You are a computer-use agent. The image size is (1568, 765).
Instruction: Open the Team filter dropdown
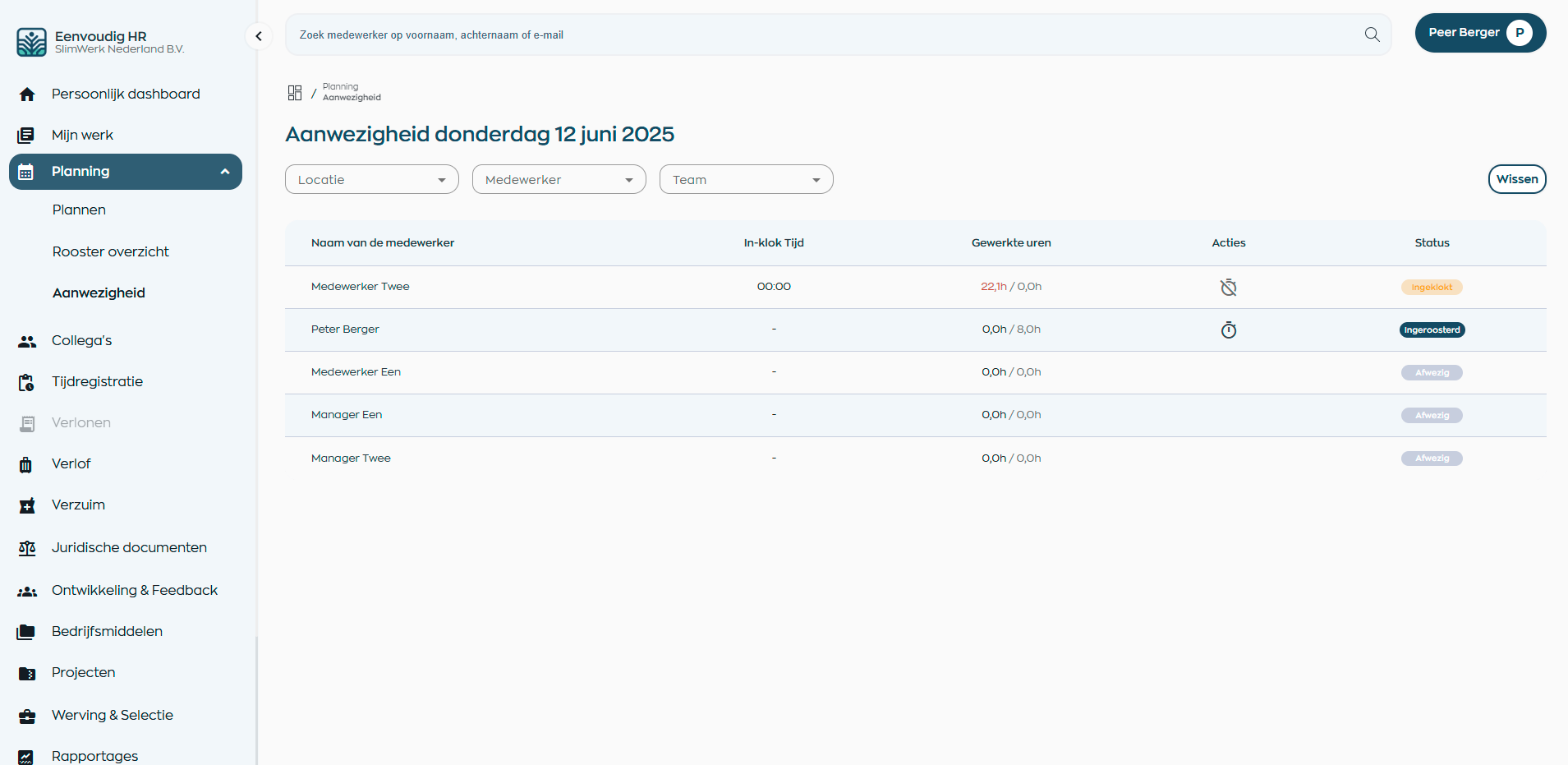tap(746, 180)
